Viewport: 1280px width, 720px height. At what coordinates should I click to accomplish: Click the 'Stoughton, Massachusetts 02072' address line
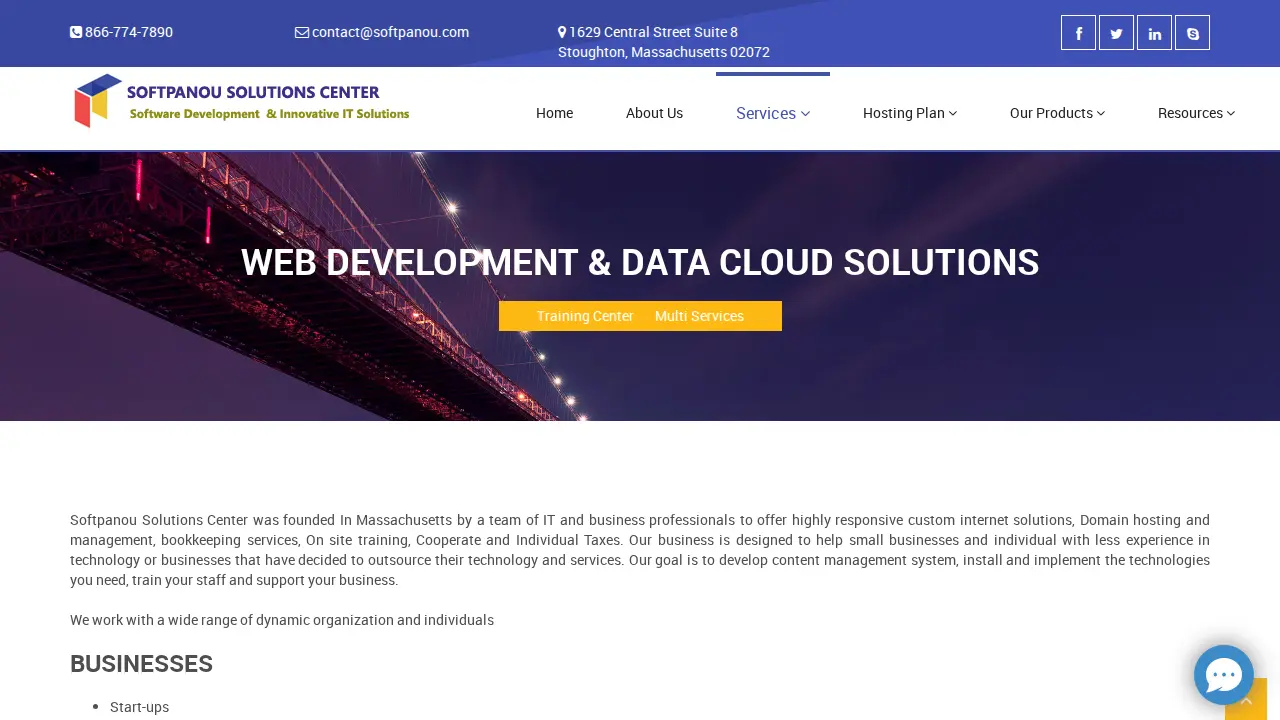[x=664, y=52]
